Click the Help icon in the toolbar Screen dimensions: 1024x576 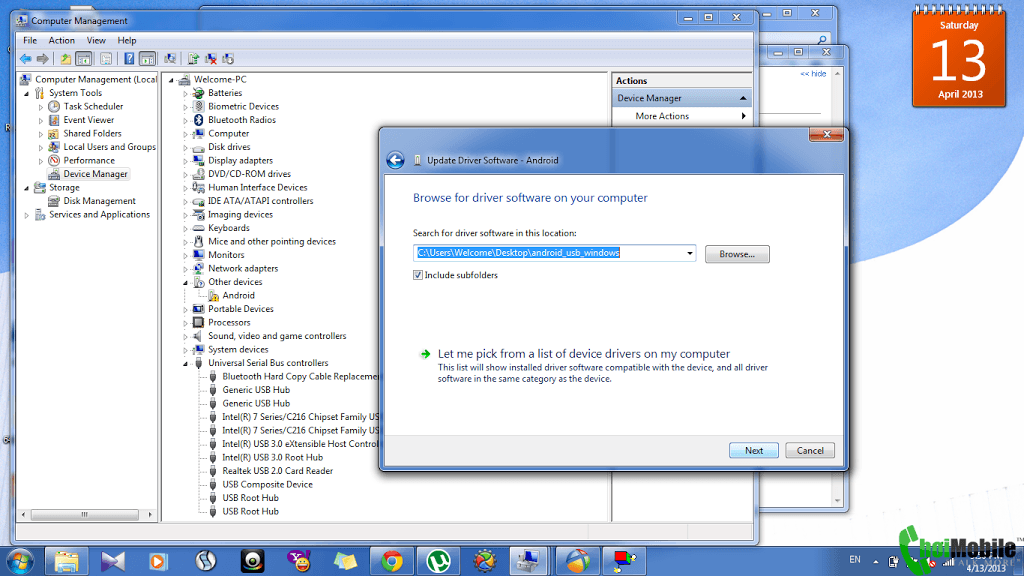click(129, 59)
